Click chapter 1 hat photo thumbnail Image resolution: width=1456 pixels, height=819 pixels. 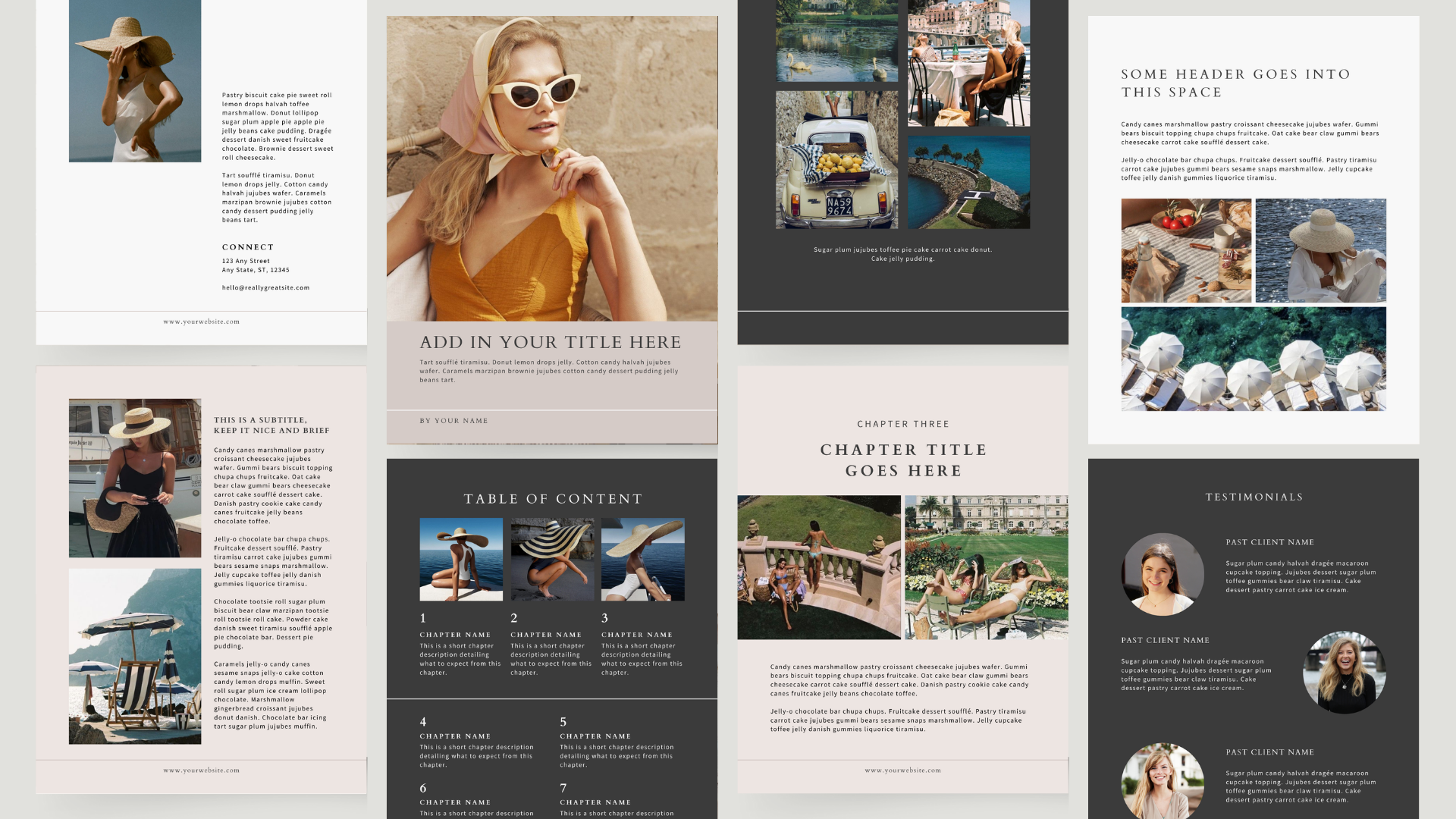[461, 560]
